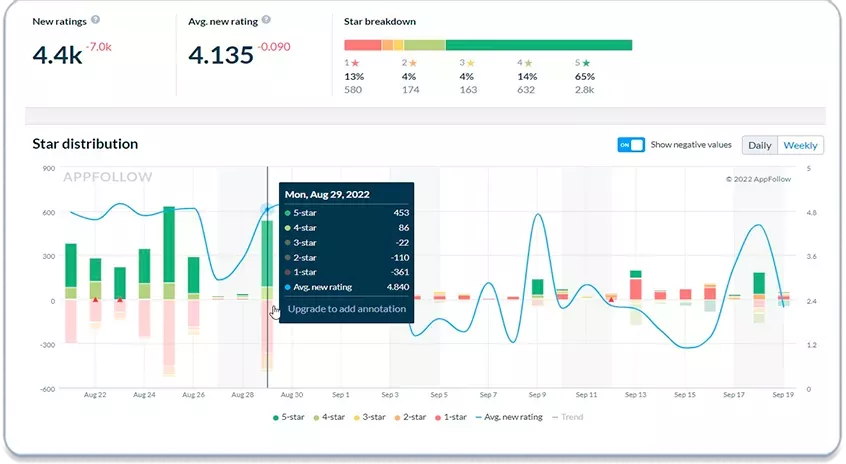Image resolution: width=846 pixels, height=464 pixels.
Task: Switch chart to Weekly view
Action: click(800, 145)
